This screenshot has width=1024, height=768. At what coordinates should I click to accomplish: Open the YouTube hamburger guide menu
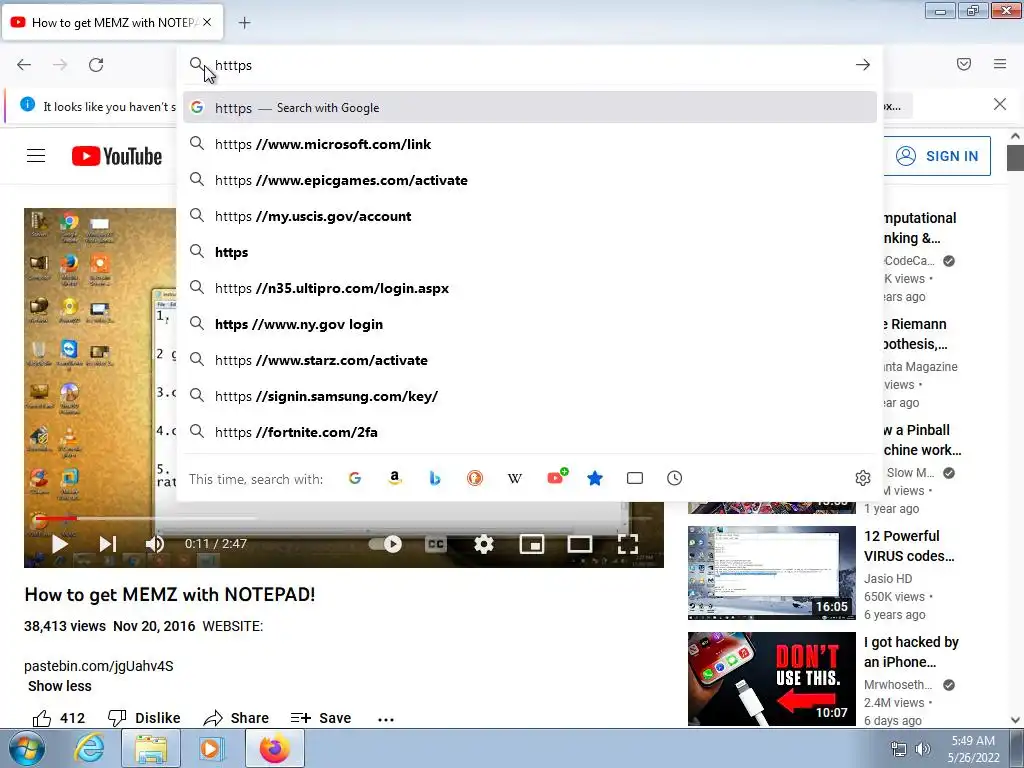36,155
